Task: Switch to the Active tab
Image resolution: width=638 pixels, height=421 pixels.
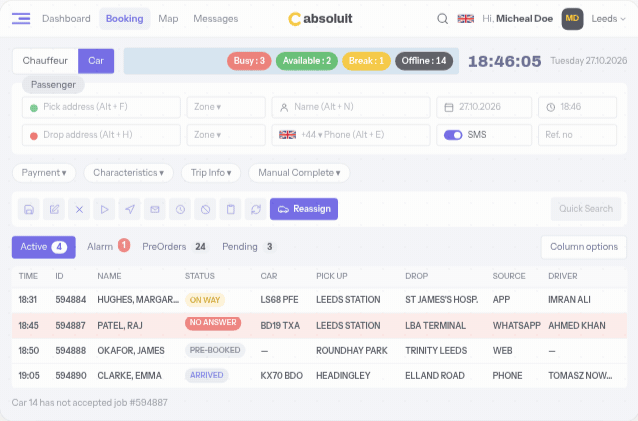Action: [x=44, y=247]
